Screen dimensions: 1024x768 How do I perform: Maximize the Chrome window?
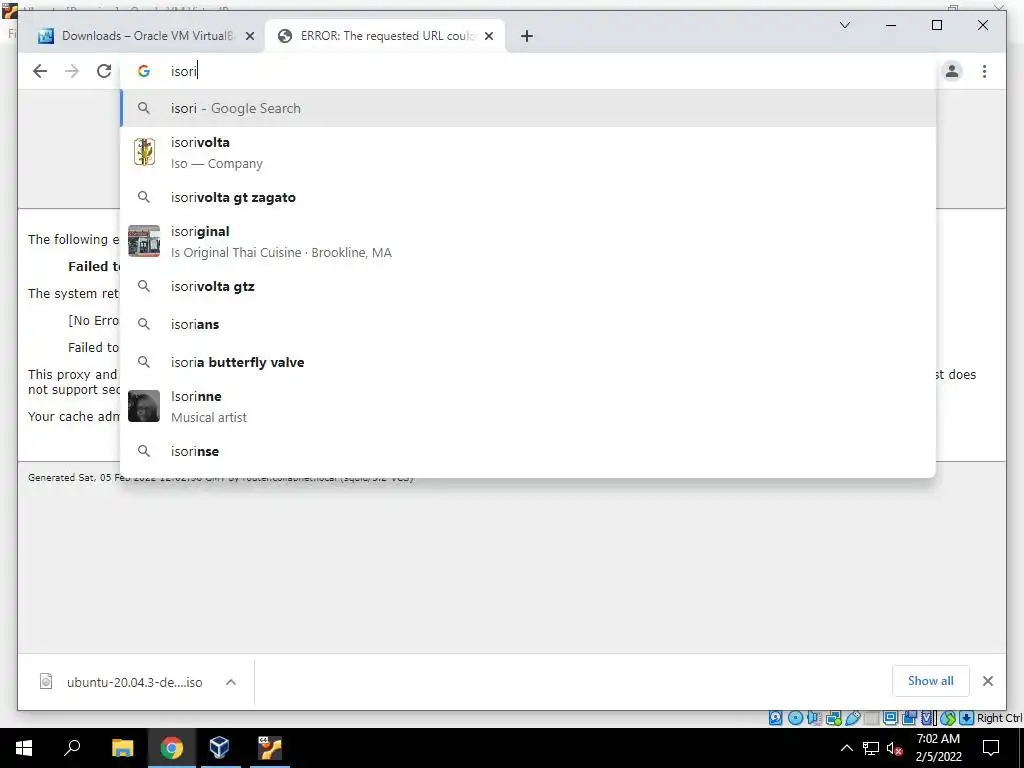(936, 25)
